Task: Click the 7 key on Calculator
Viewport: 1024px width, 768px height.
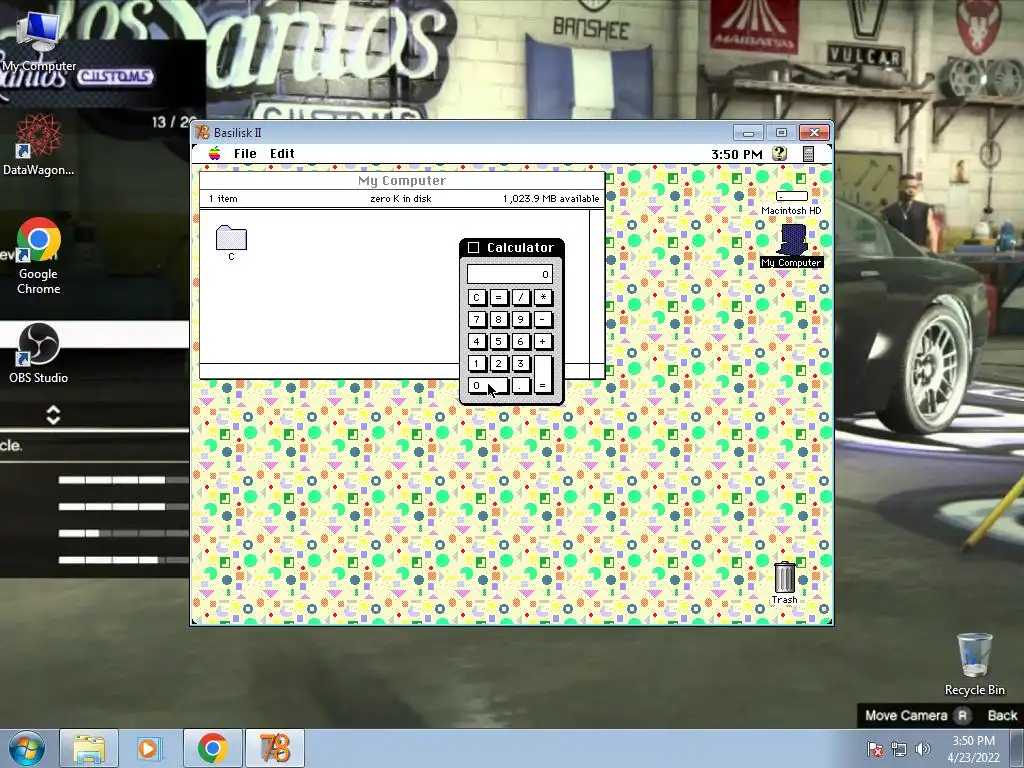Action: [x=477, y=319]
